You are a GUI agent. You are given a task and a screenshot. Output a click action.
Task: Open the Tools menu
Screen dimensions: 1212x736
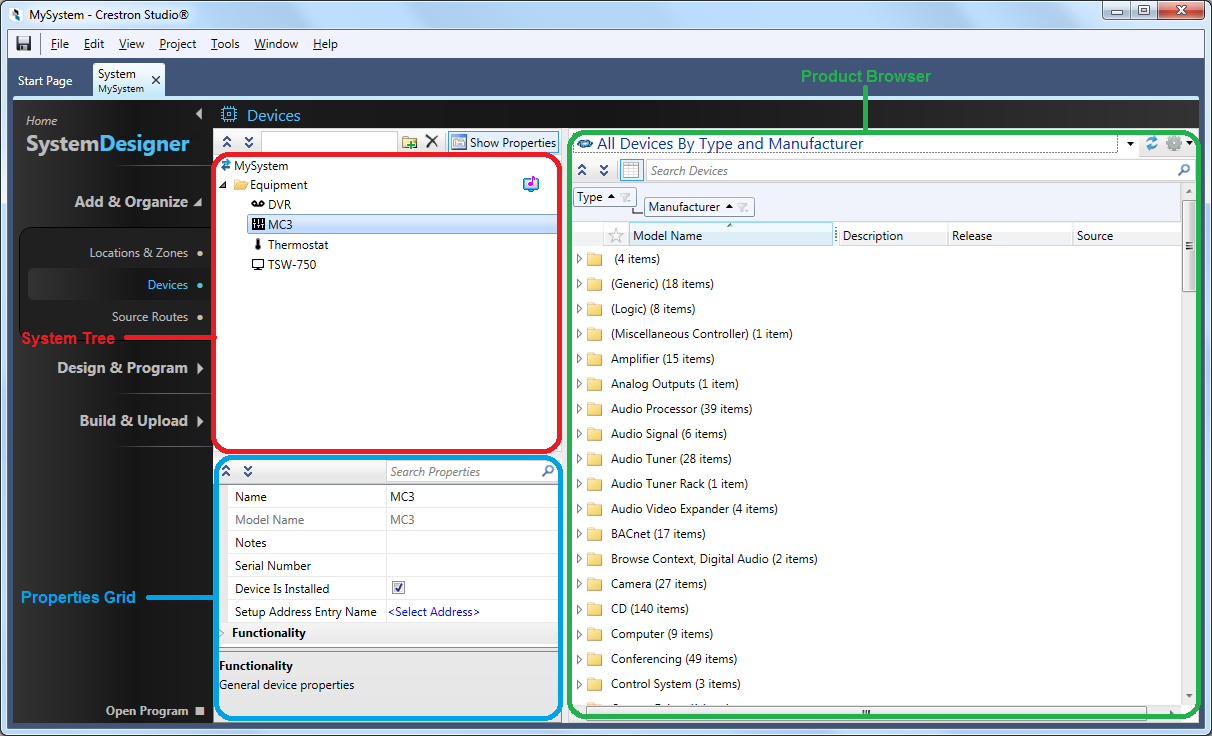(x=225, y=44)
